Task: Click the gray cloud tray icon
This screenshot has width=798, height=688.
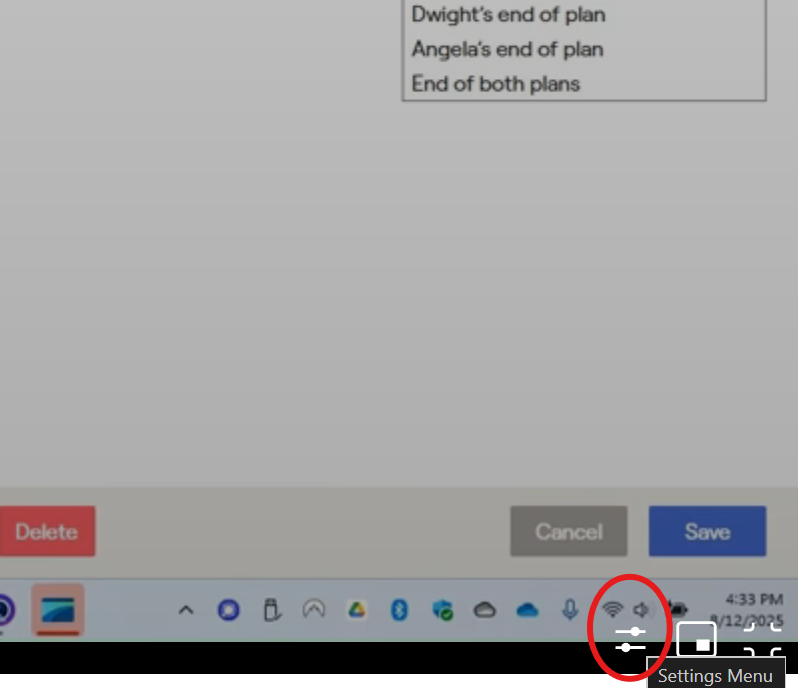Action: coord(485,609)
